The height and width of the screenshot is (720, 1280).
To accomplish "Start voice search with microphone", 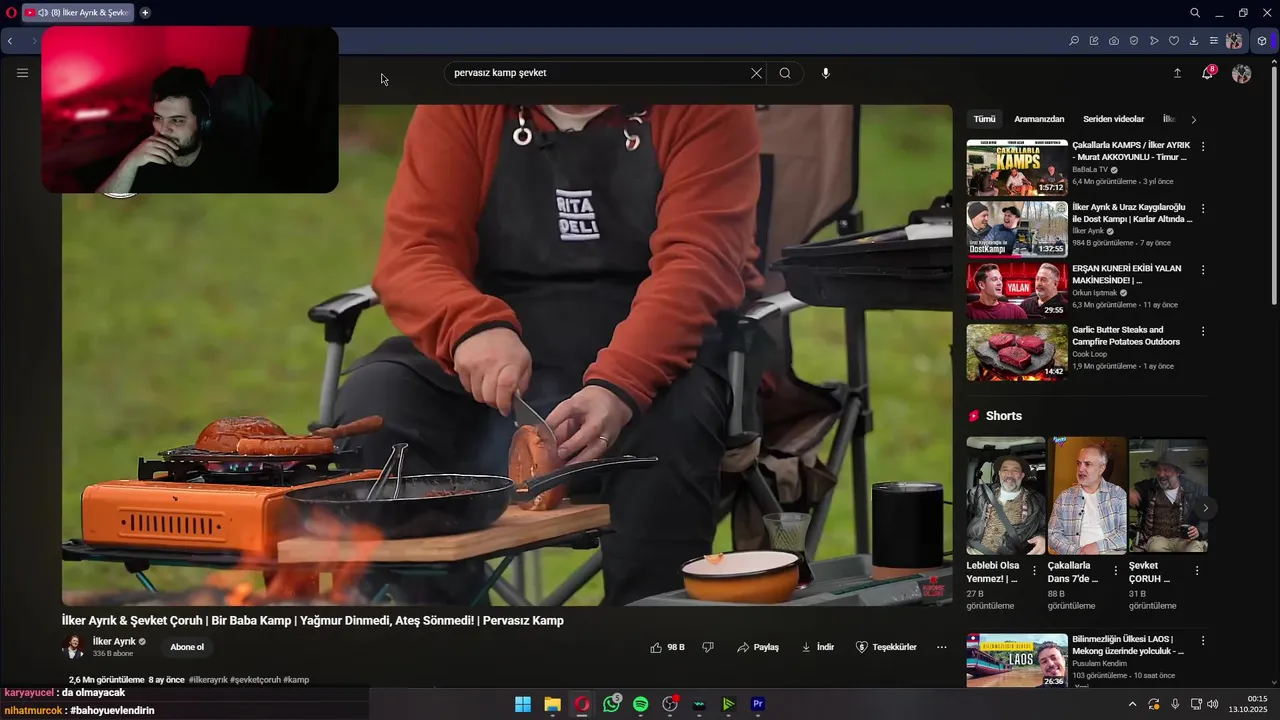I will [x=825, y=73].
